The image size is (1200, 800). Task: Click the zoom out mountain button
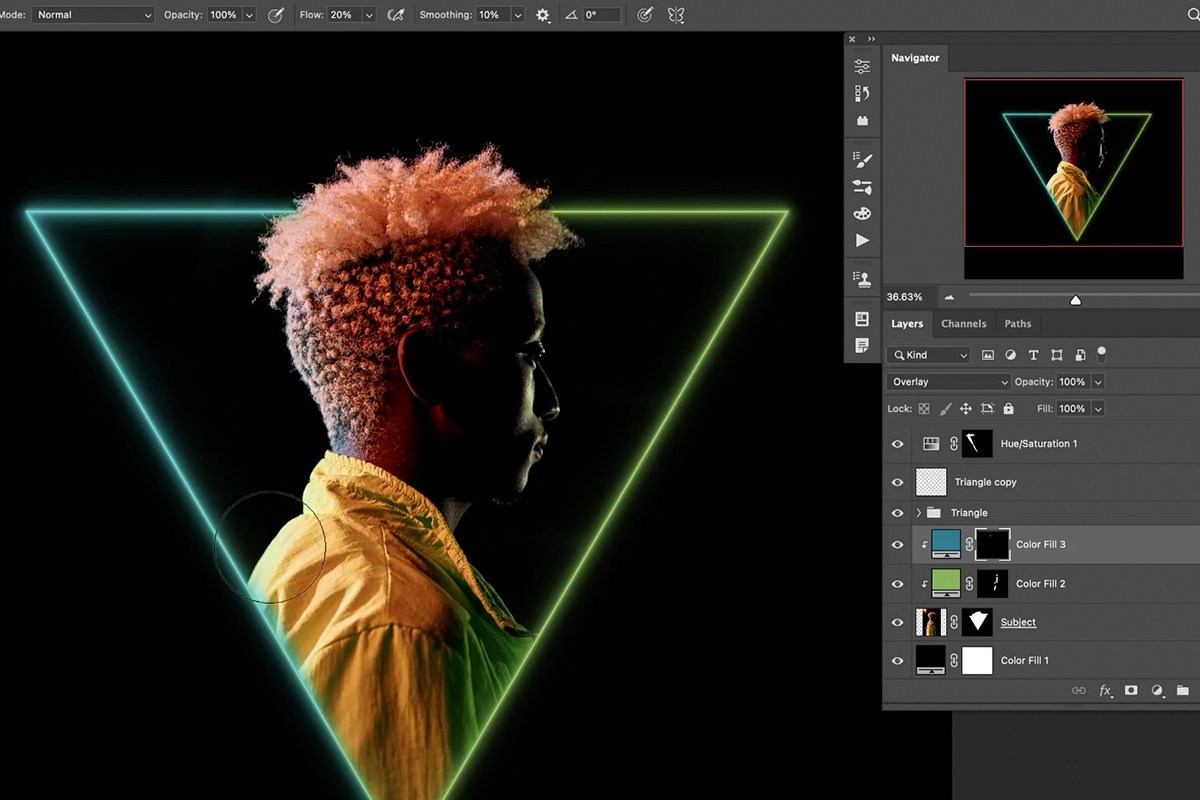pos(949,297)
